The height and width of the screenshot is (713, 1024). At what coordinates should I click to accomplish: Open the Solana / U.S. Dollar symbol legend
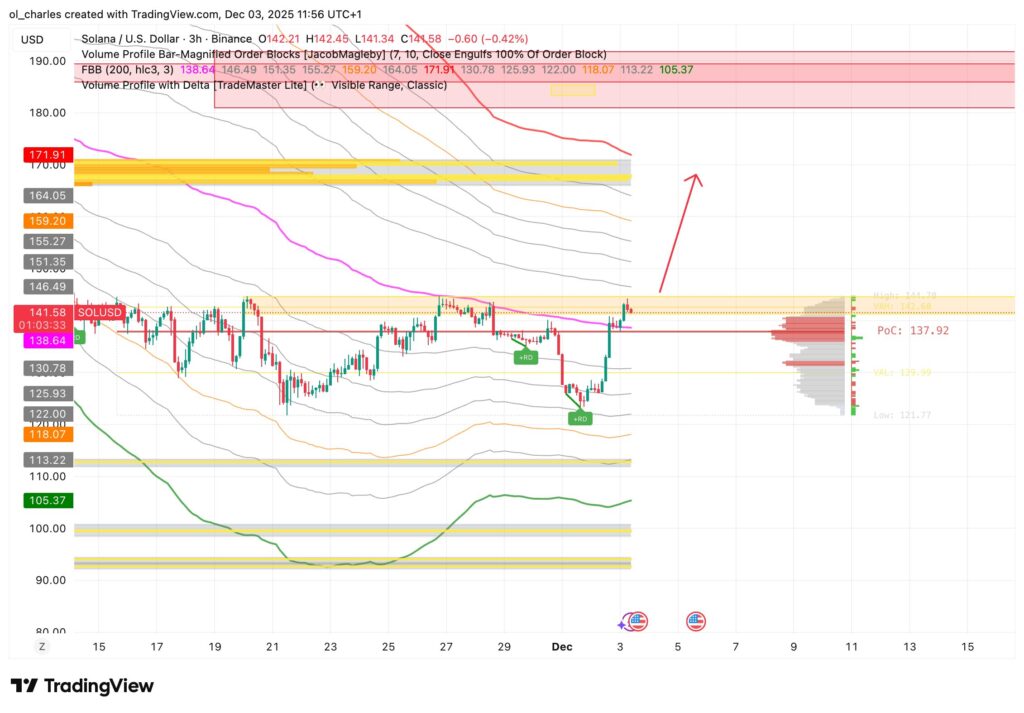pos(128,38)
